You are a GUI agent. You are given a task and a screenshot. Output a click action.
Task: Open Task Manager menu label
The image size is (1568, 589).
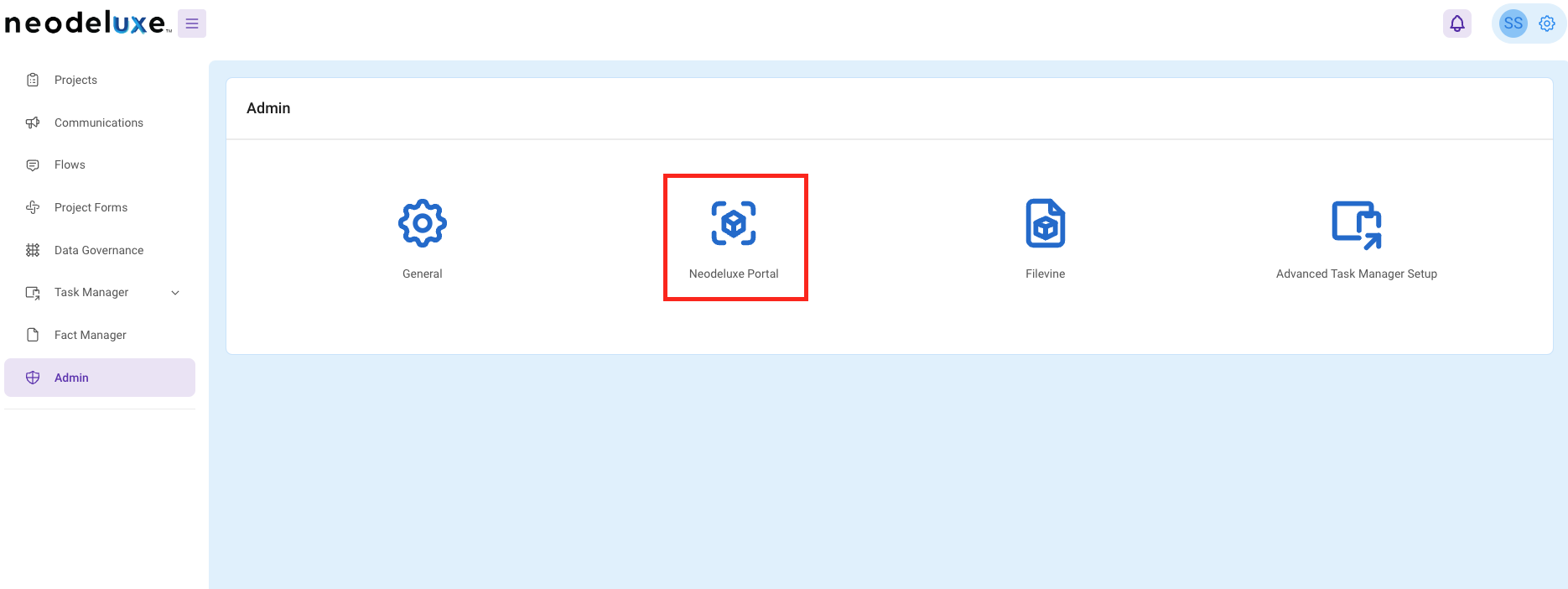(x=91, y=293)
